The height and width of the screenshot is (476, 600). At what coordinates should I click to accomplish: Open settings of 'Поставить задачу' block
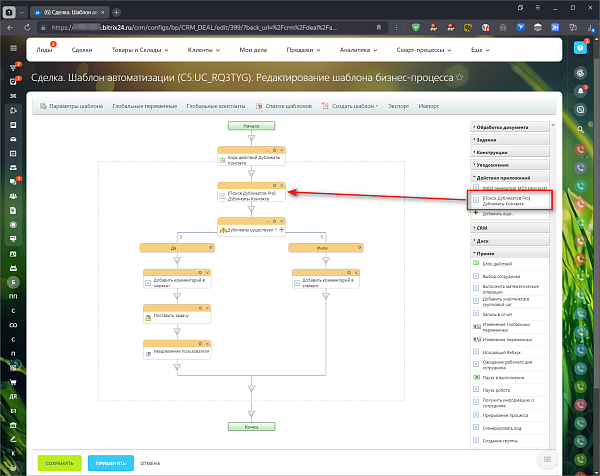click(x=200, y=308)
